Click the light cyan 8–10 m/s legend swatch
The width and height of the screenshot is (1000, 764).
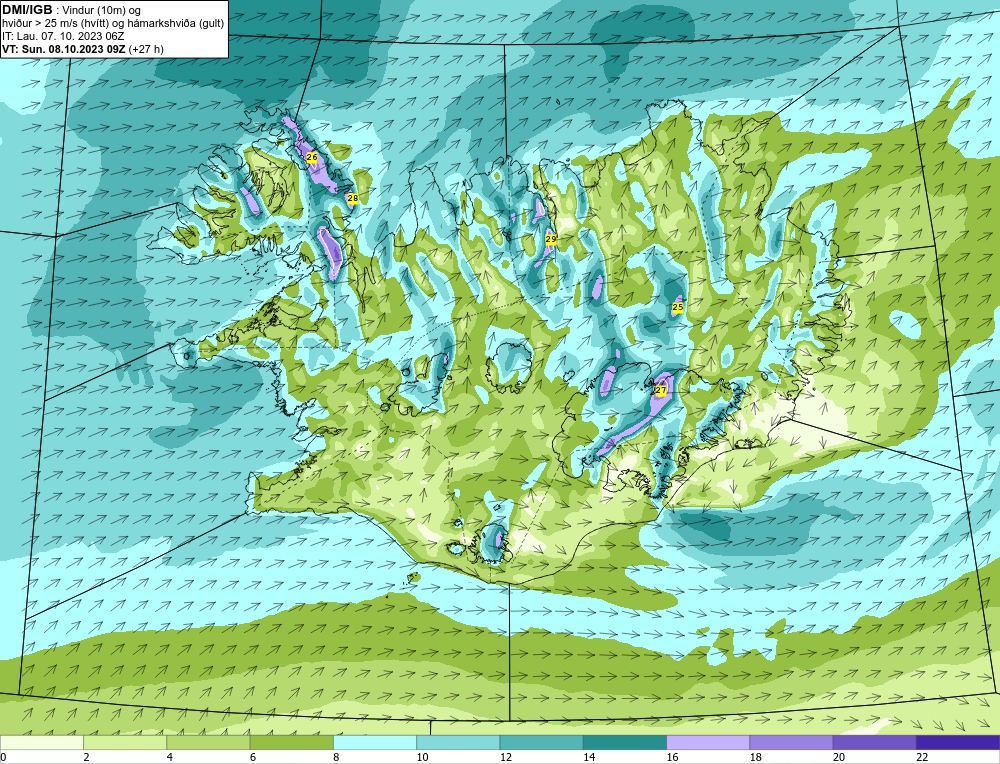pos(375,742)
